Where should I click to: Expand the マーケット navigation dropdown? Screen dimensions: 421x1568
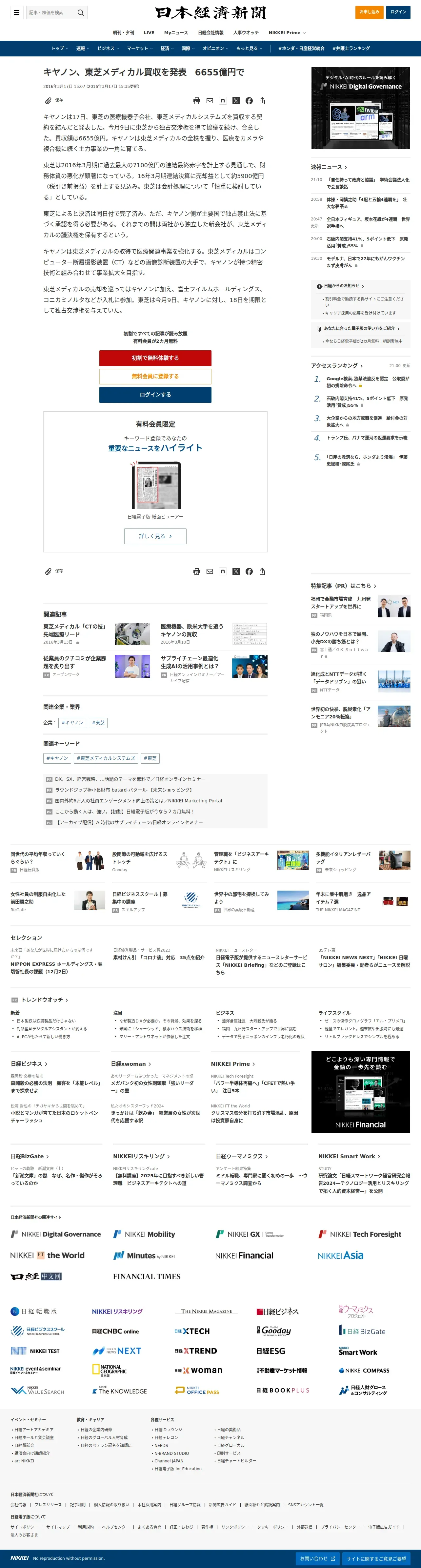point(140,49)
